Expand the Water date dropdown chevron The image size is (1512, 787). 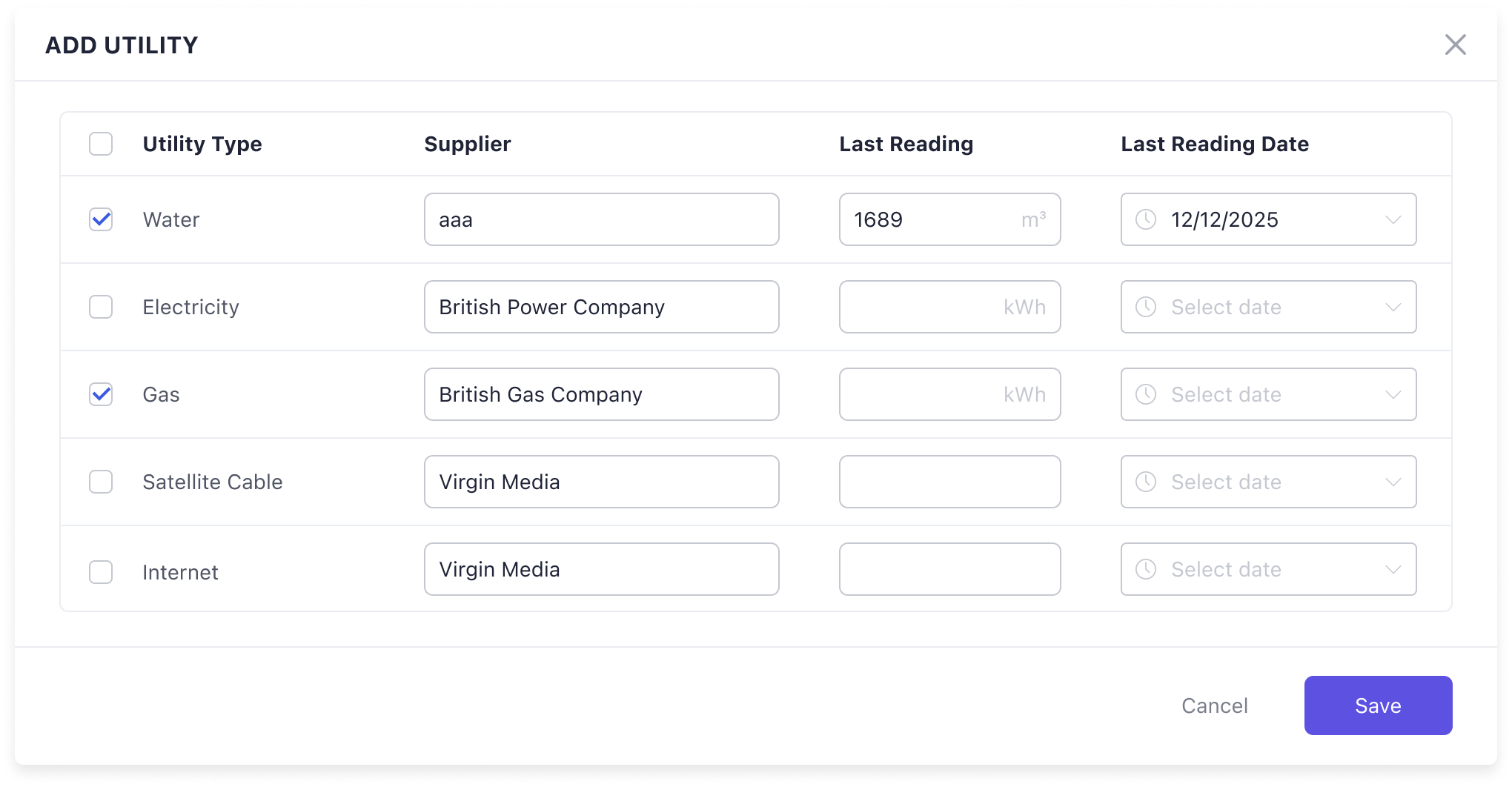click(x=1393, y=219)
